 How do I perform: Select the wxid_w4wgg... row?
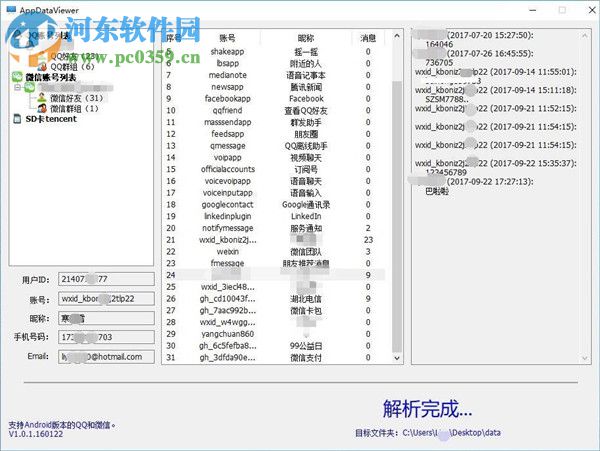(274, 322)
